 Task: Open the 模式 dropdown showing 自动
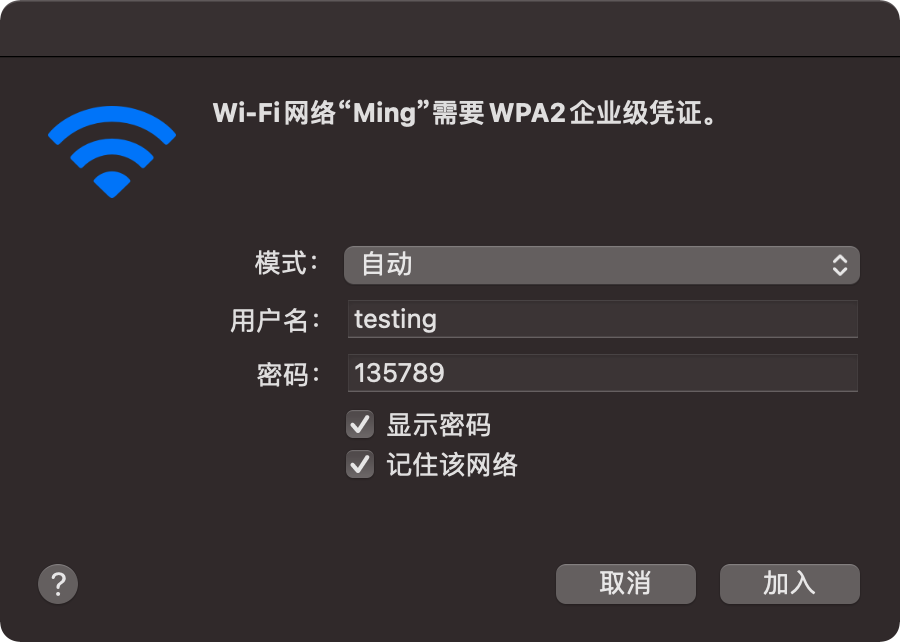(600, 265)
